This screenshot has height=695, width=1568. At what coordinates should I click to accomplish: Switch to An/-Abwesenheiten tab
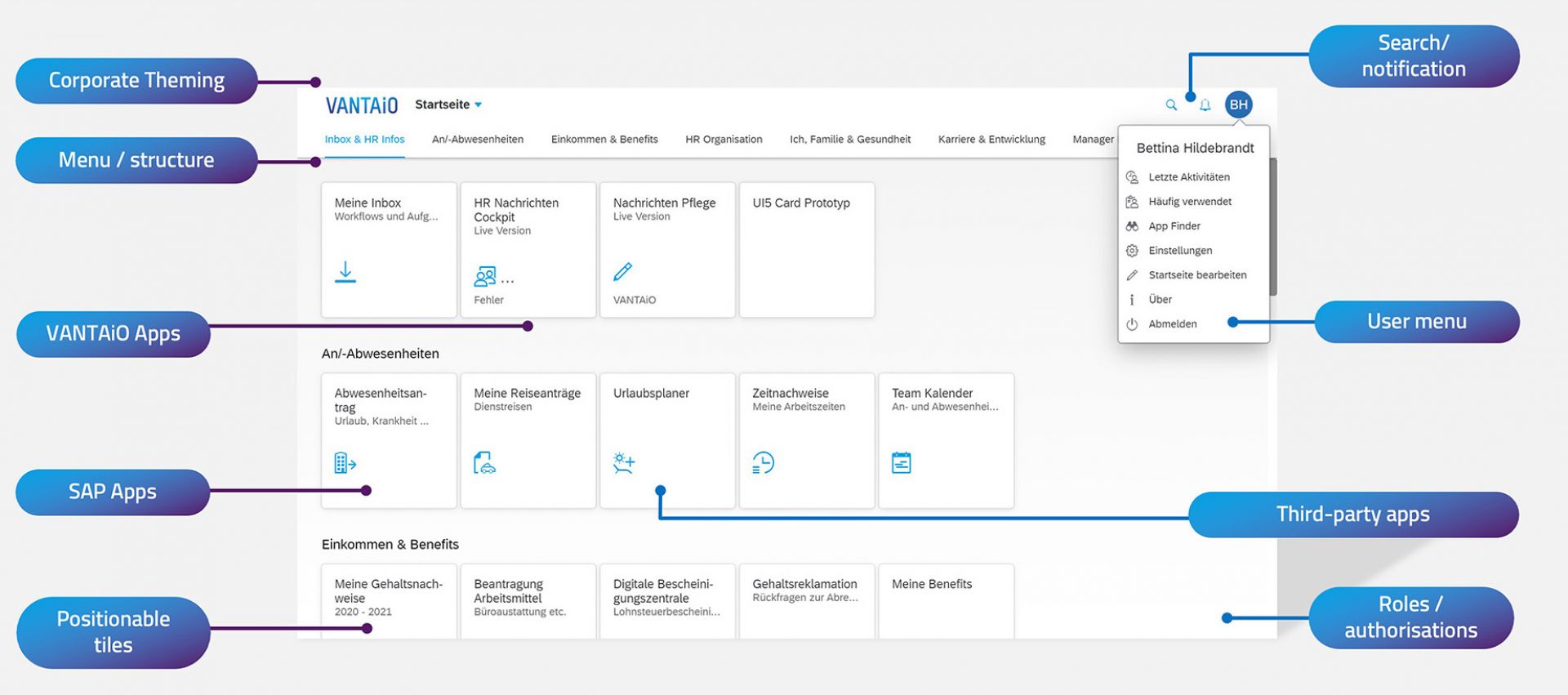477,140
